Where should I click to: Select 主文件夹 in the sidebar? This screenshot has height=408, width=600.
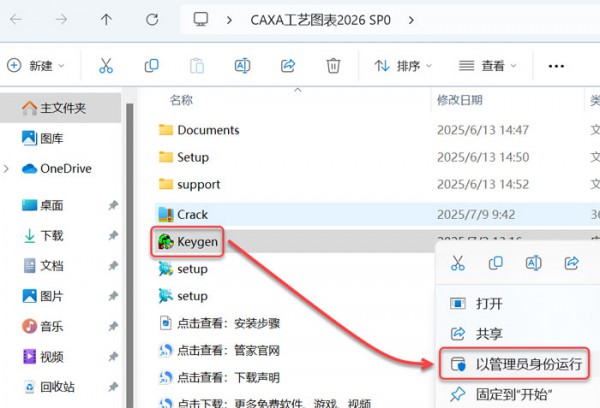click(x=60, y=108)
